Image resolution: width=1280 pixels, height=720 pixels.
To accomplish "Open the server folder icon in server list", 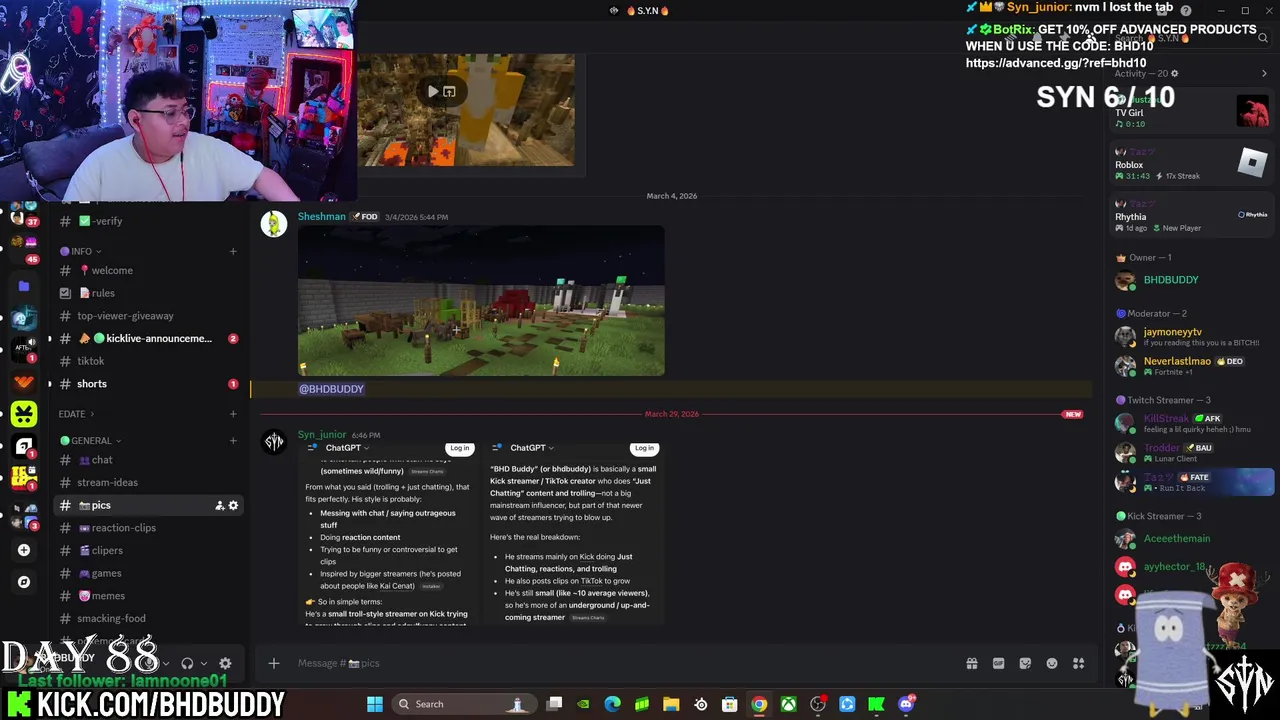I will [x=24, y=286].
